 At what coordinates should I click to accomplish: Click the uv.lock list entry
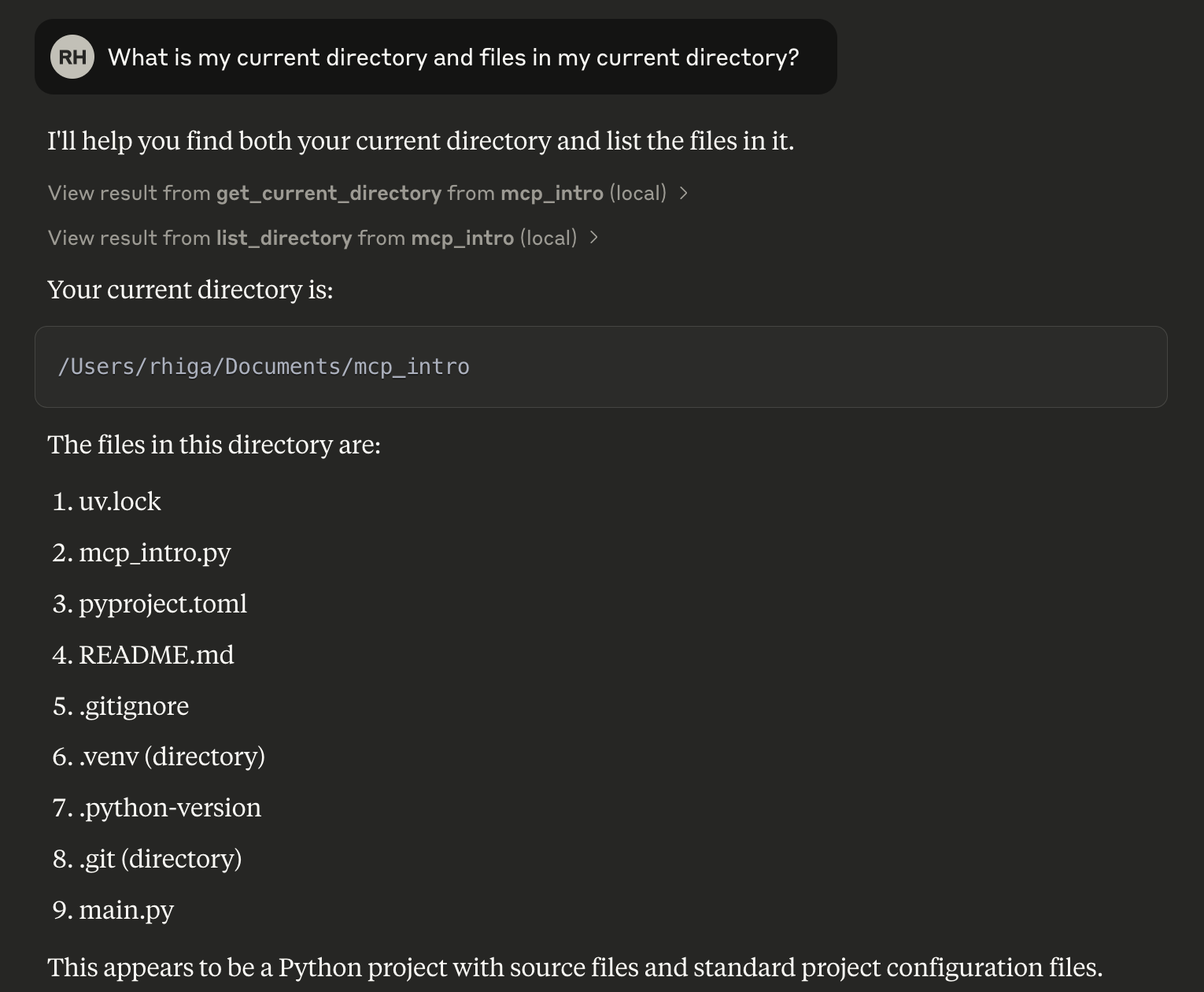pyautogui.click(x=120, y=502)
